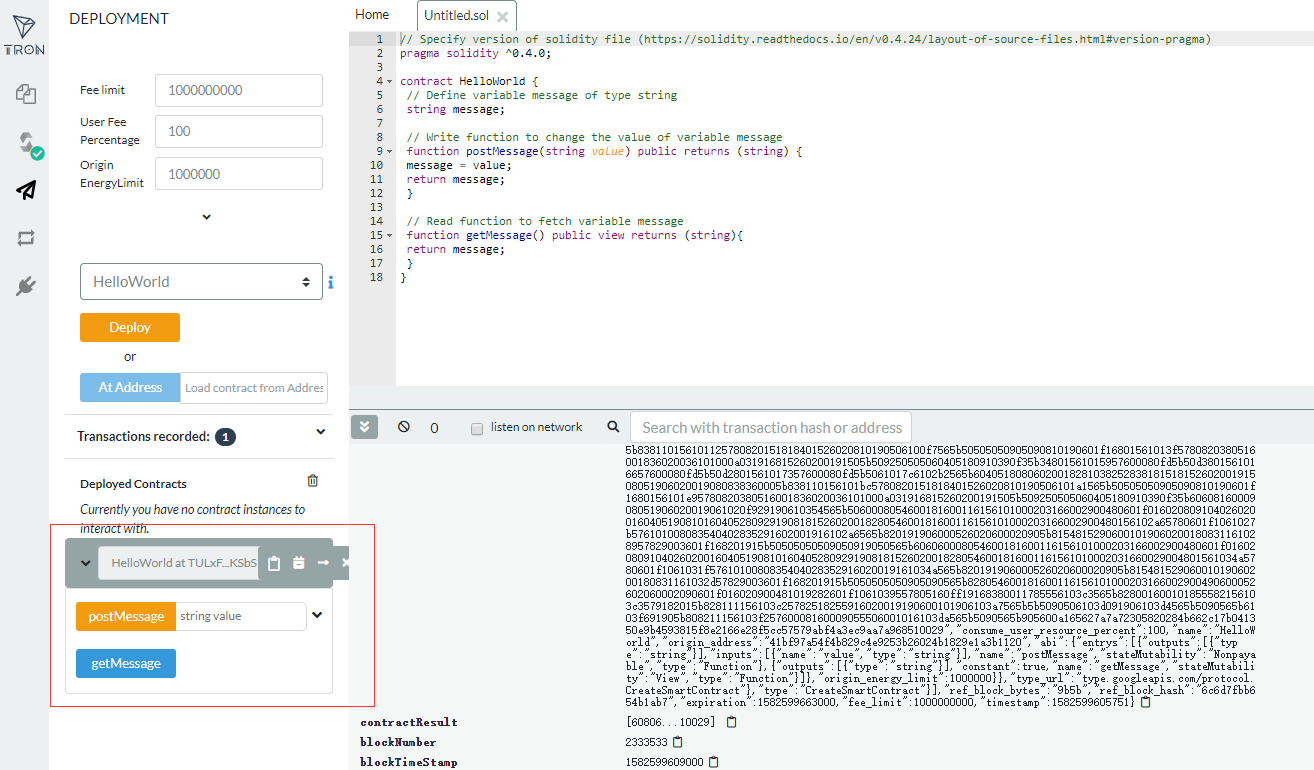The image size is (1314, 770).
Task: Clear the console with ban icon
Action: coord(404,427)
